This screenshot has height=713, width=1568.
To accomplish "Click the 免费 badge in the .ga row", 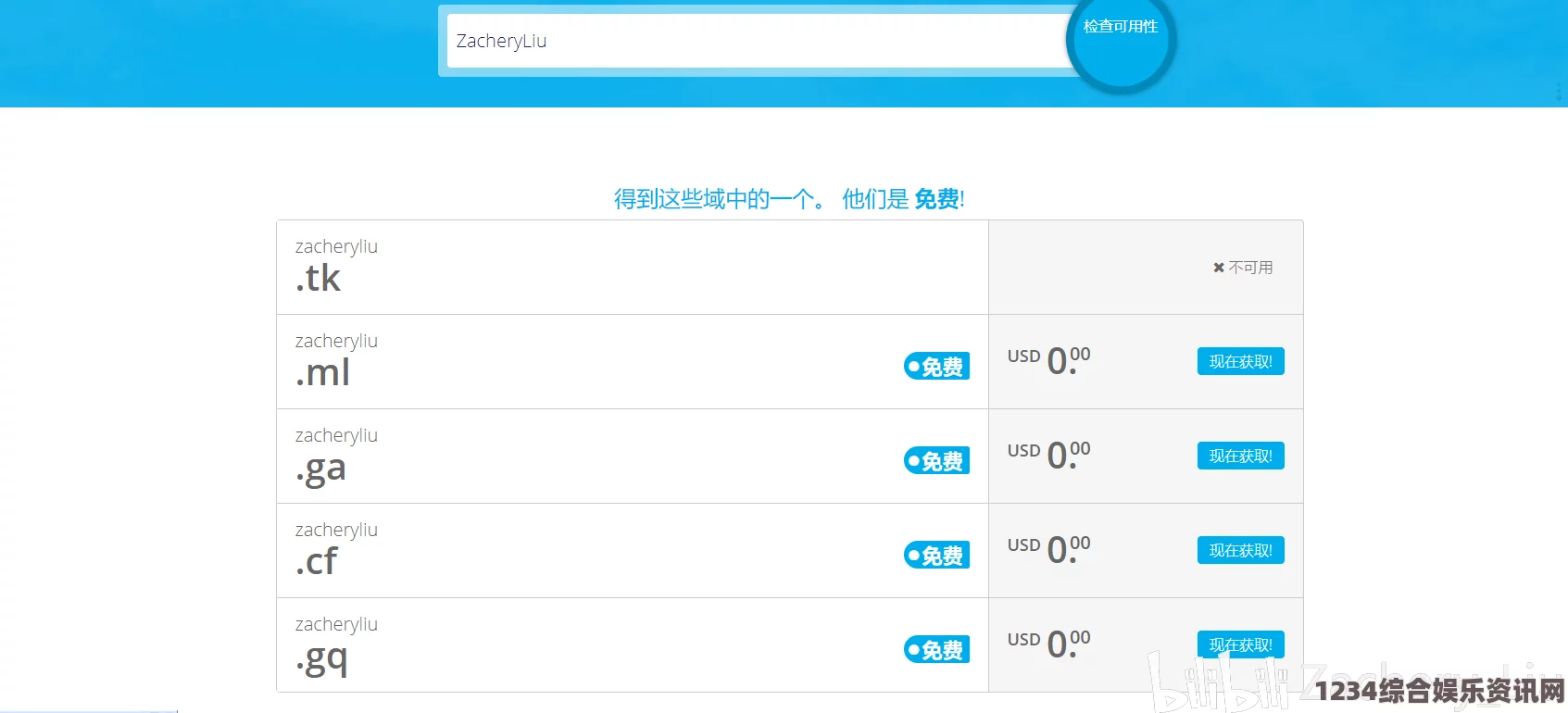I will pos(936,461).
